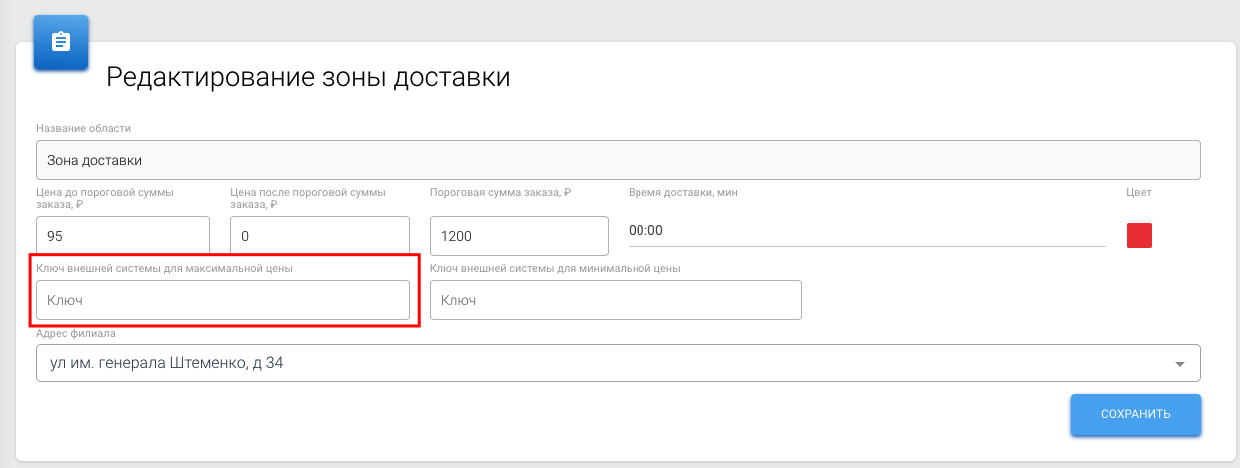Click 'Ключ внешней системы для минимальной цены' label
The width and height of the screenshot is (1240, 468).
[555, 268]
